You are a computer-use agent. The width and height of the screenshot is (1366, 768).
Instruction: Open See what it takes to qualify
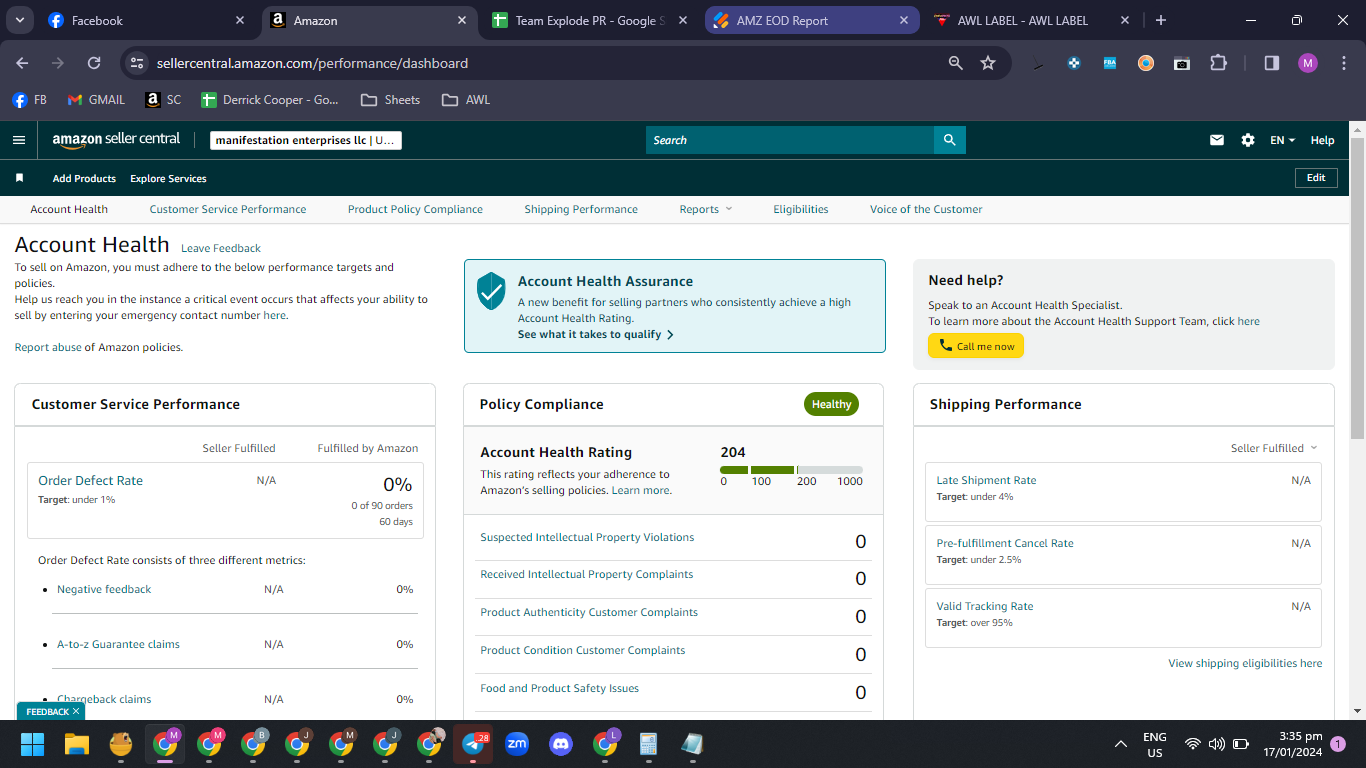tap(596, 334)
